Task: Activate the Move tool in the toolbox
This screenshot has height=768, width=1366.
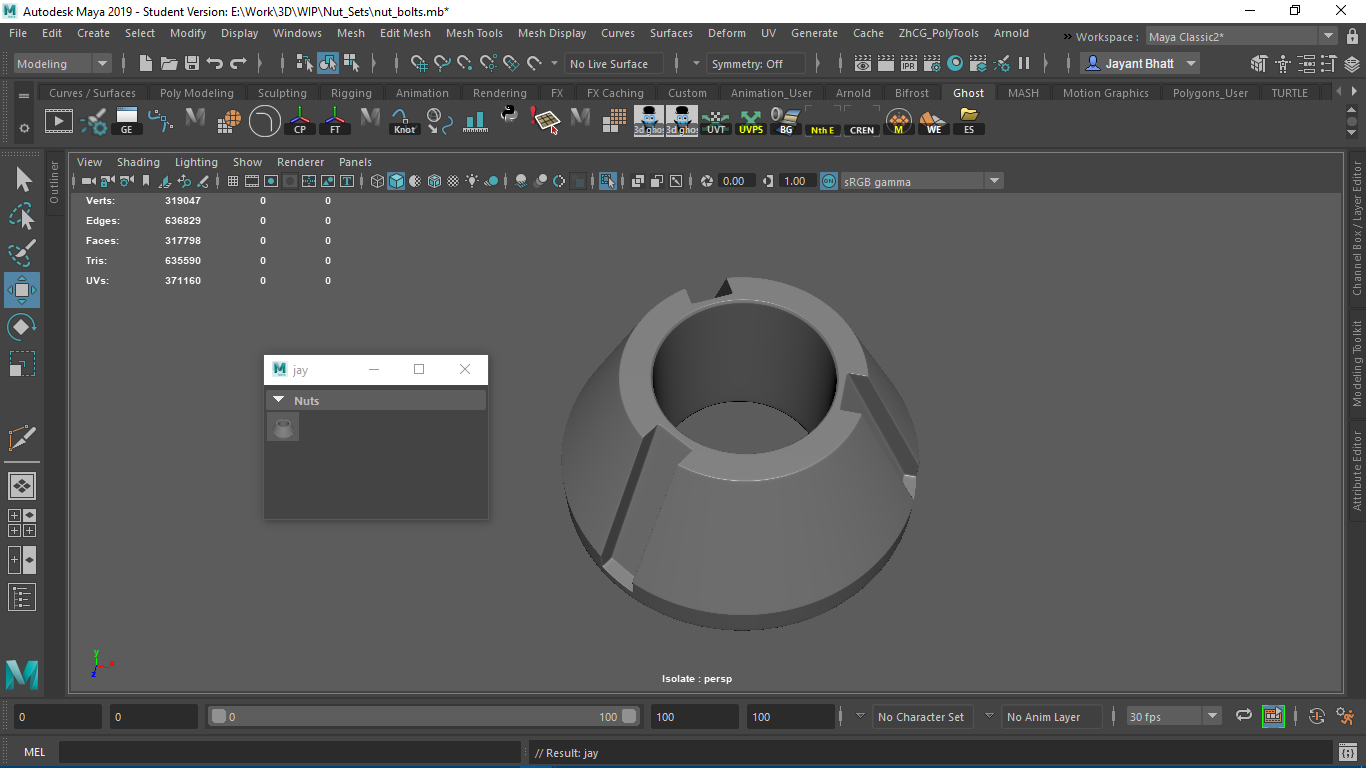Action: pyautogui.click(x=22, y=290)
